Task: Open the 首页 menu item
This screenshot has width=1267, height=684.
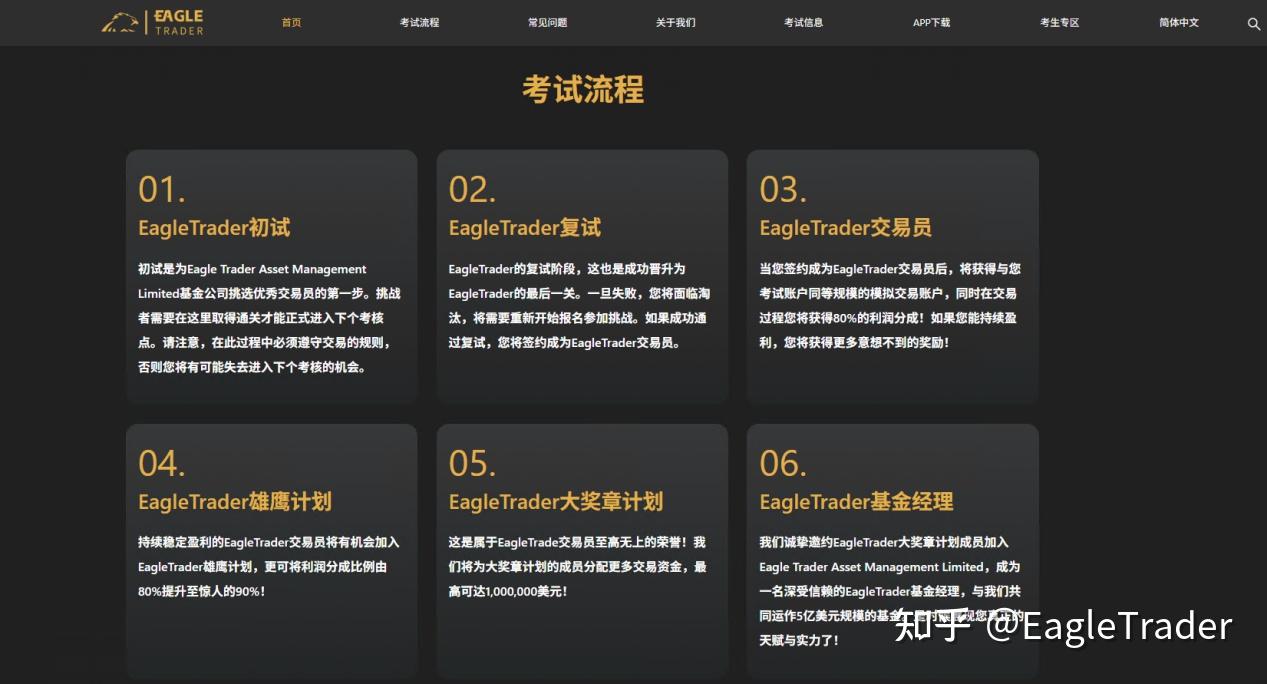Action: [x=291, y=22]
